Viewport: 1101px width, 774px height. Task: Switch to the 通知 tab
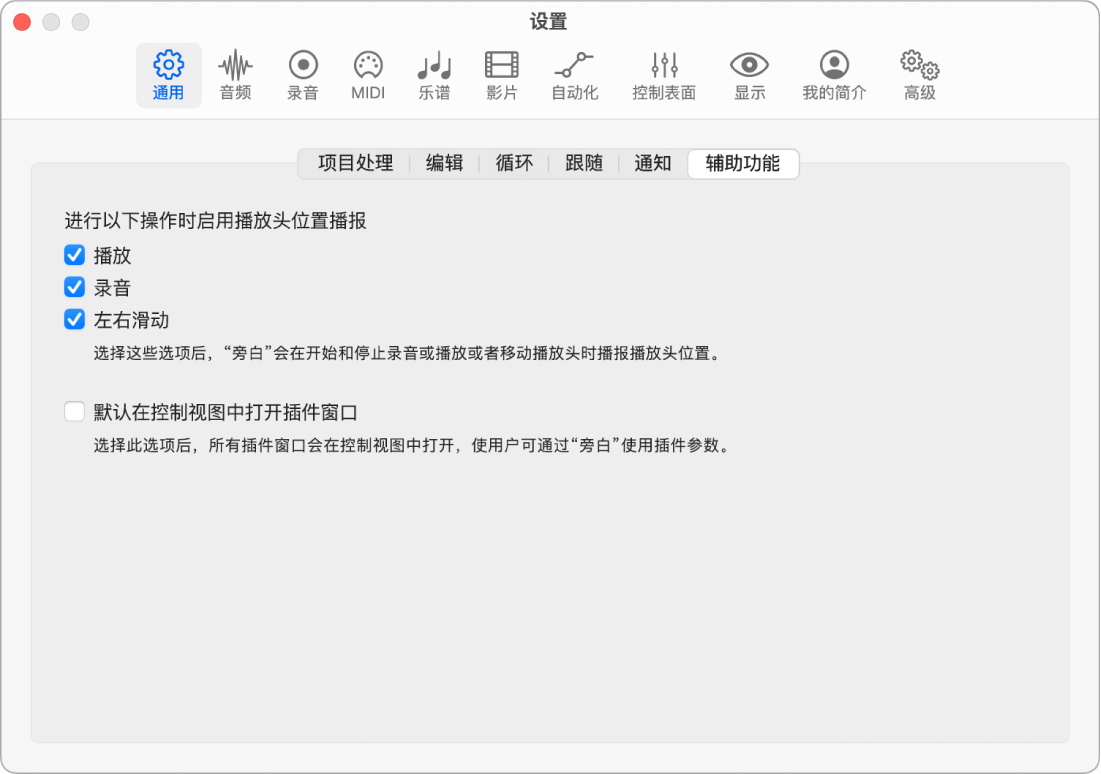[x=652, y=164]
